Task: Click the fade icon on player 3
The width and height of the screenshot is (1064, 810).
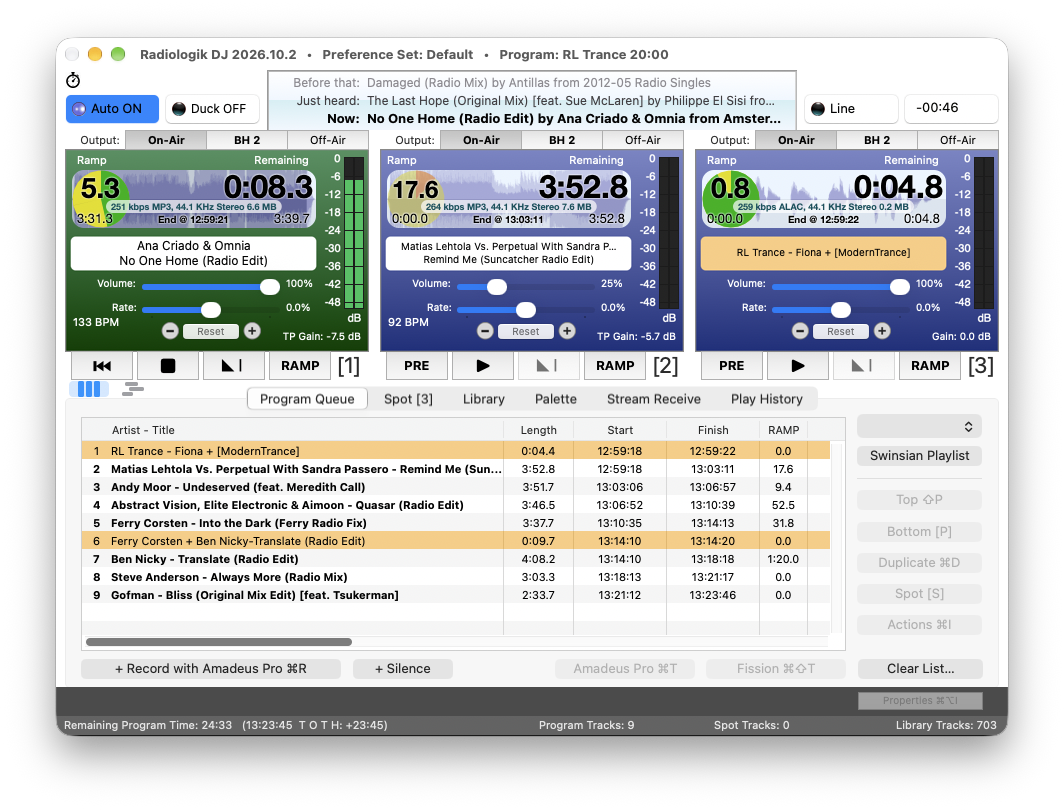Action: [862, 366]
